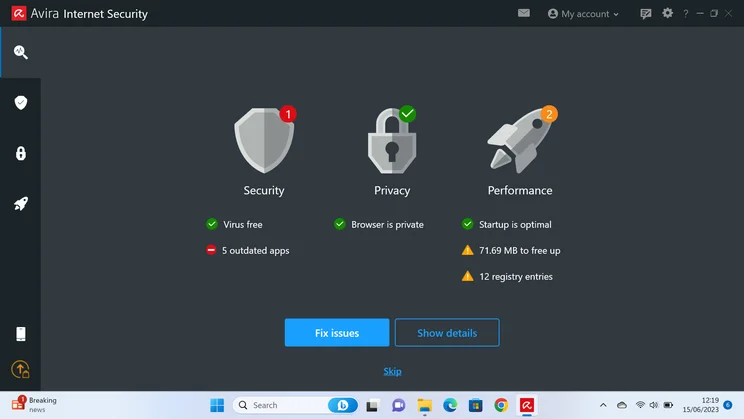744x419 pixels.
Task: Click warning triangle beside 12 registry entries
Action: pos(467,276)
